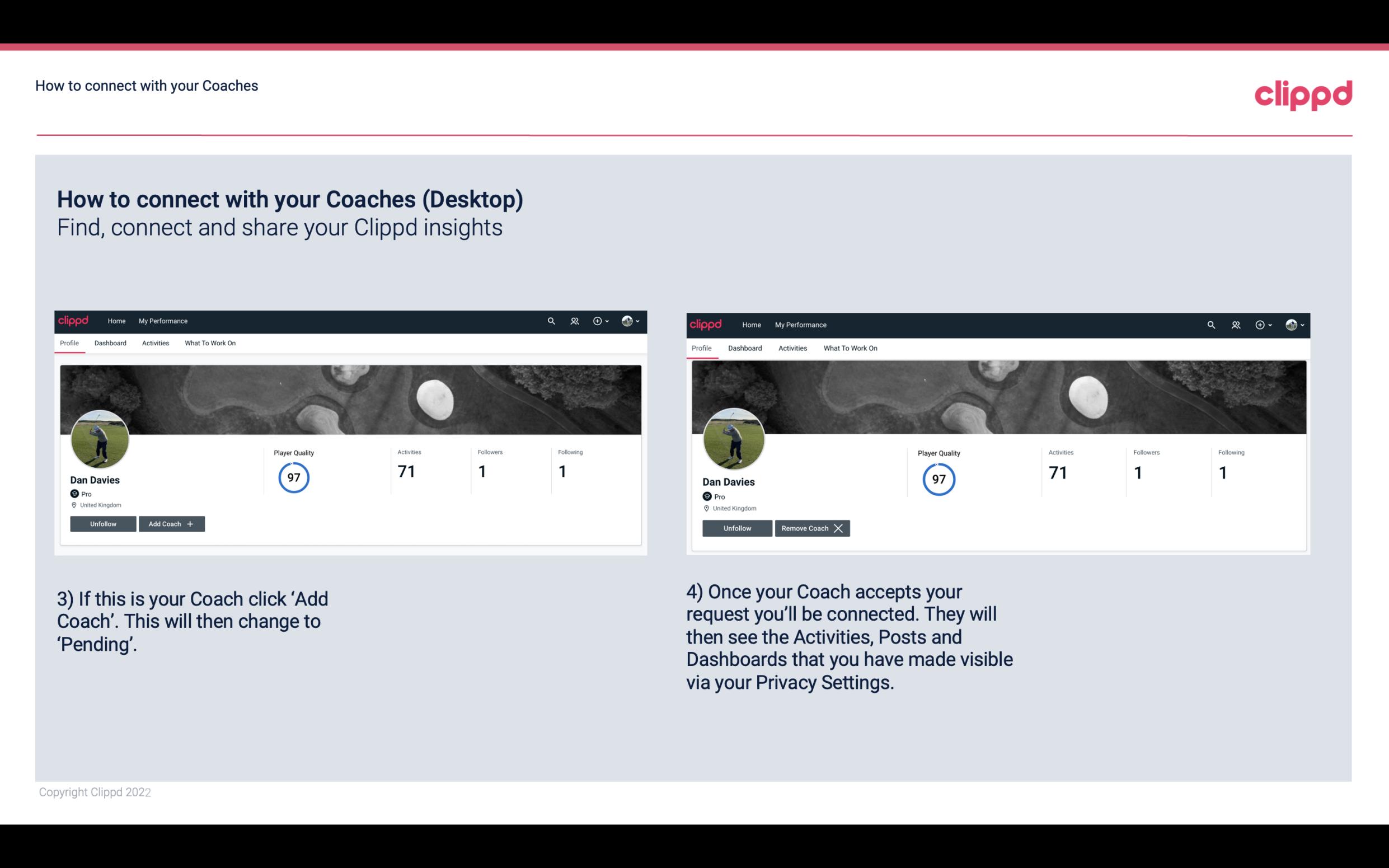Click the search icon in right screenshot
The height and width of the screenshot is (868, 1389).
coord(1210,324)
